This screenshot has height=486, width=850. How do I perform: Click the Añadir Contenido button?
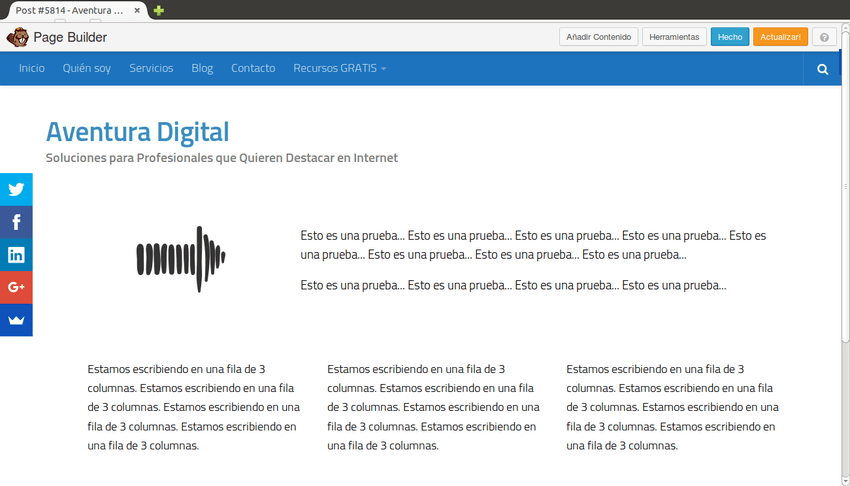[598, 37]
